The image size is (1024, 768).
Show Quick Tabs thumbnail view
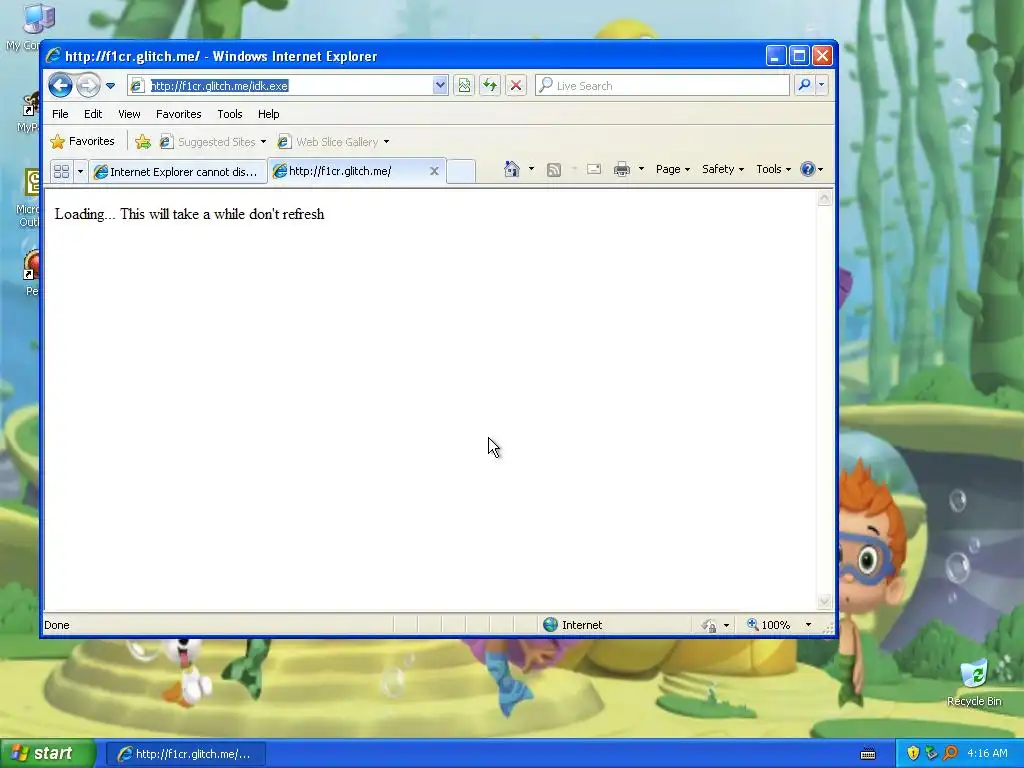[61, 172]
